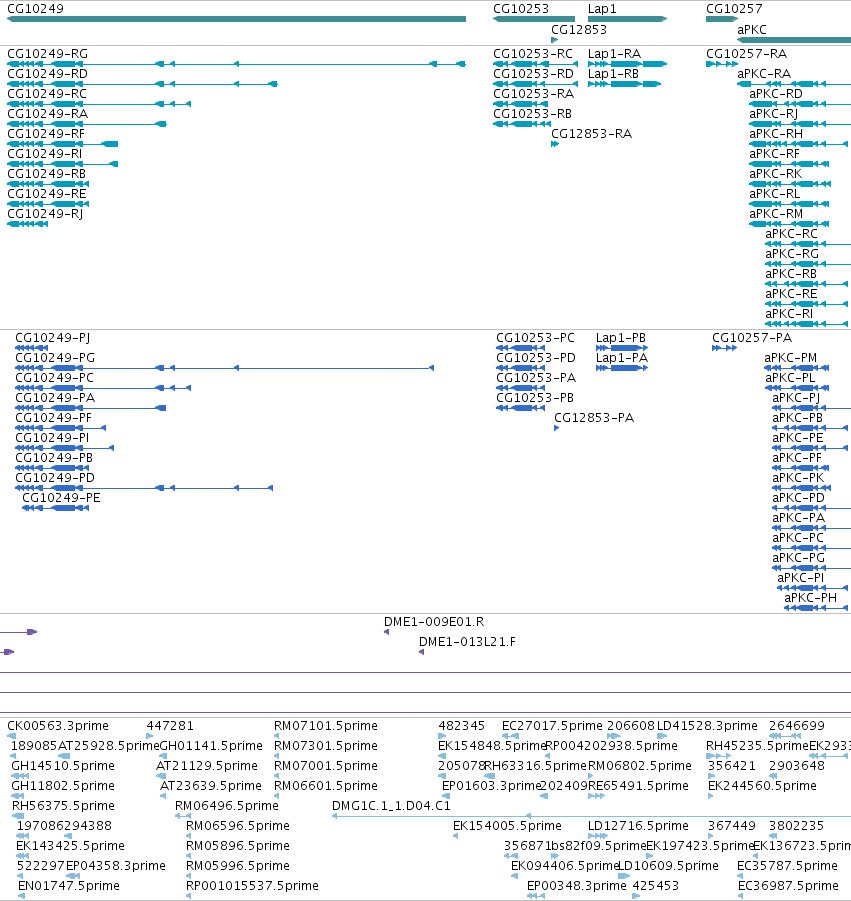The image size is (851, 901).
Task: Click EST label RH56375.5prime
Action: [63, 806]
